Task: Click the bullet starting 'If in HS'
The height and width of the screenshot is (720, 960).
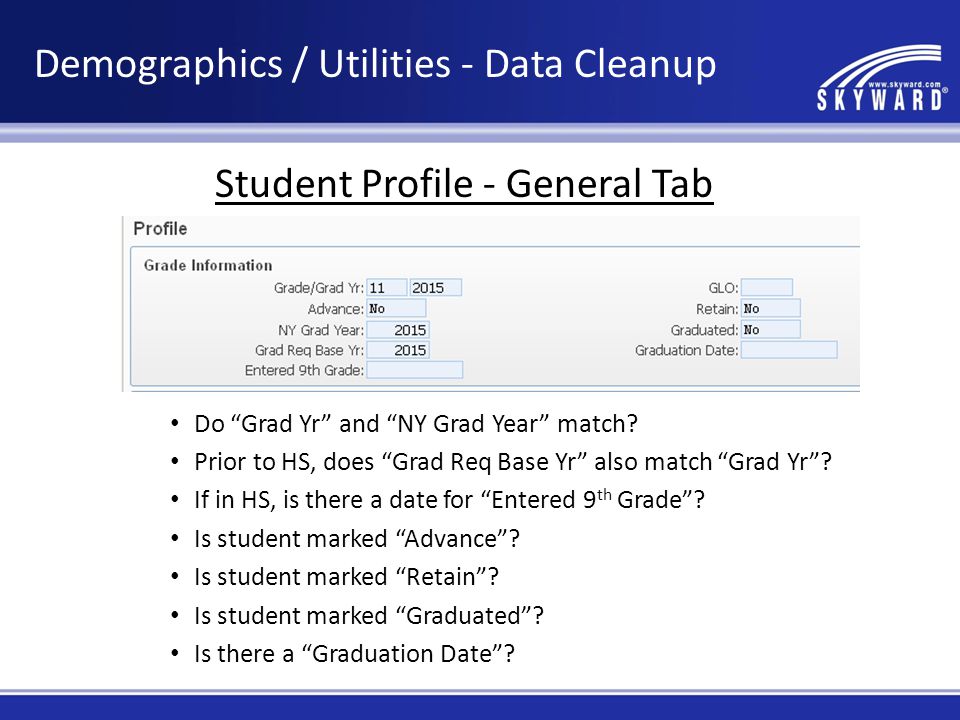Action: pos(449,500)
